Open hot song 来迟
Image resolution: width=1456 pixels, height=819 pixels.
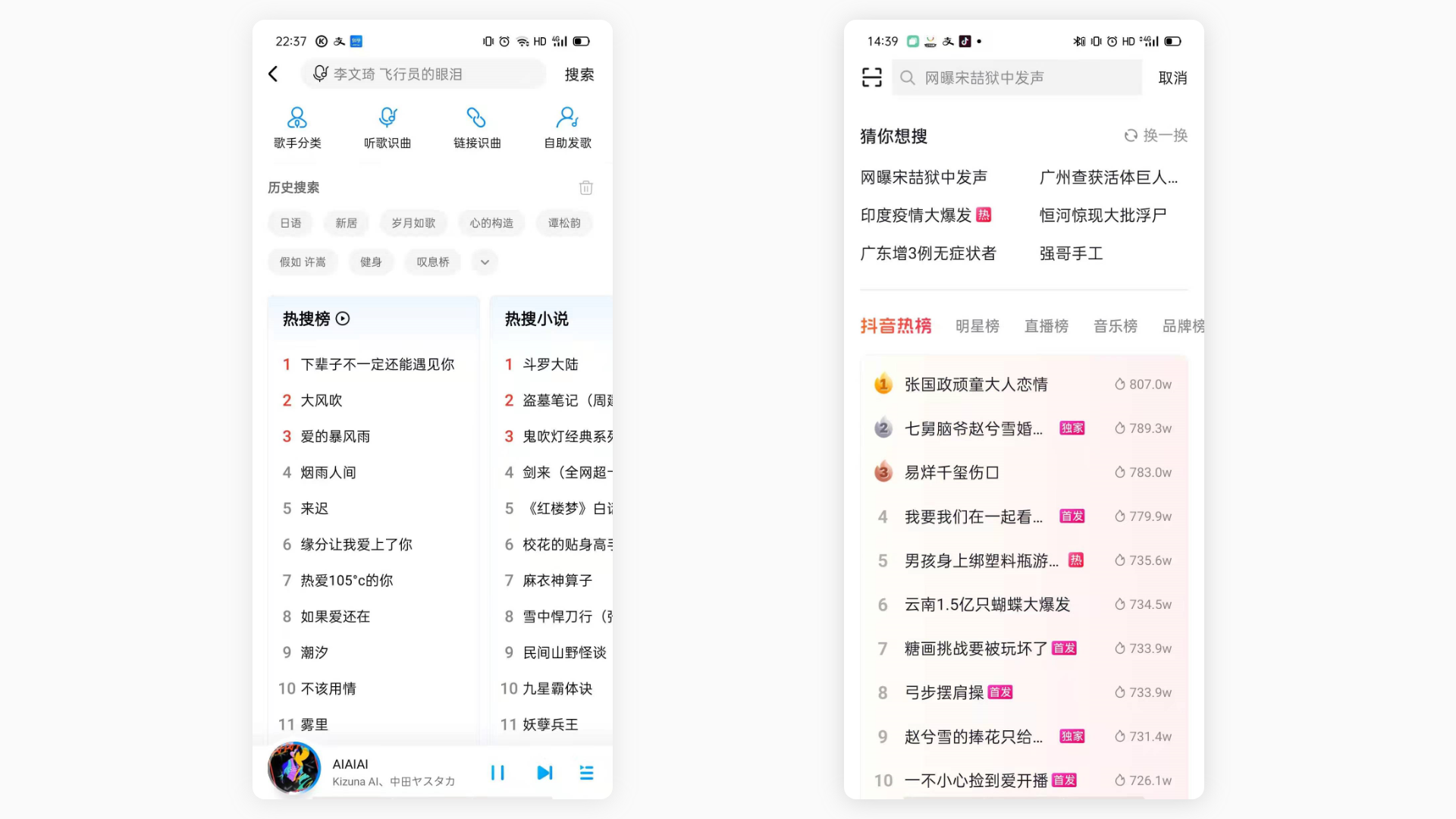(x=315, y=509)
